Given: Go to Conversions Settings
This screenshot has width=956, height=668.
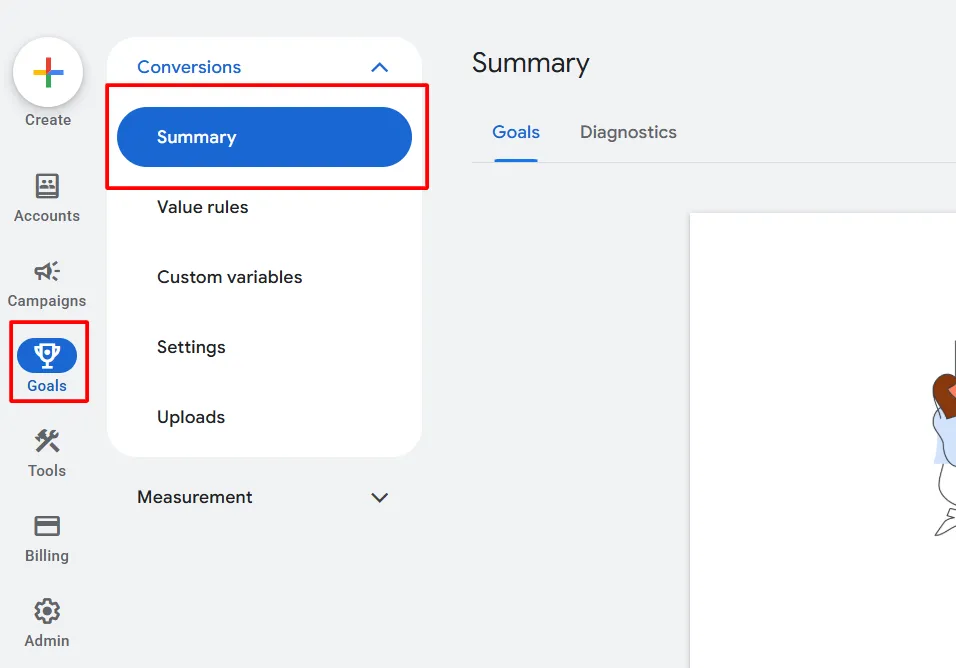Looking at the screenshot, I should [x=191, y=347].
